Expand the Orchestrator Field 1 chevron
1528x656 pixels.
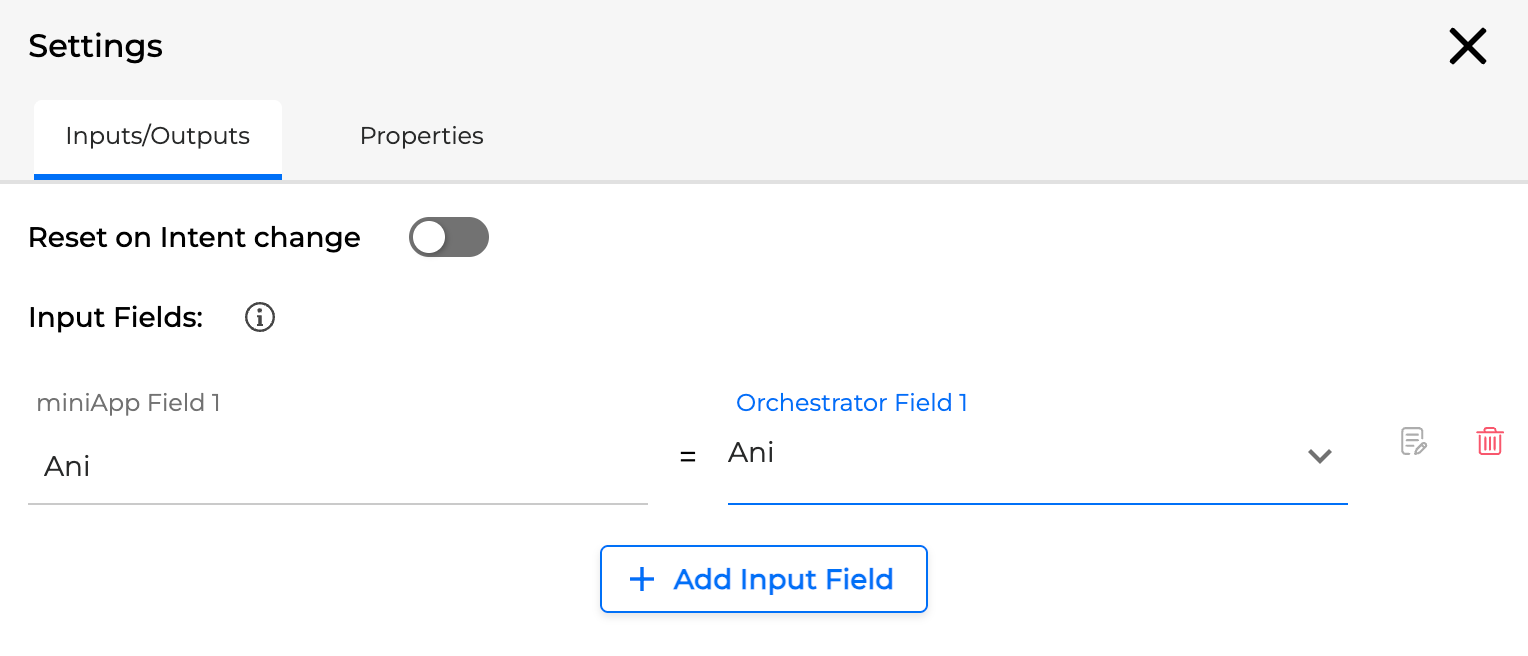pos(1320,456)
